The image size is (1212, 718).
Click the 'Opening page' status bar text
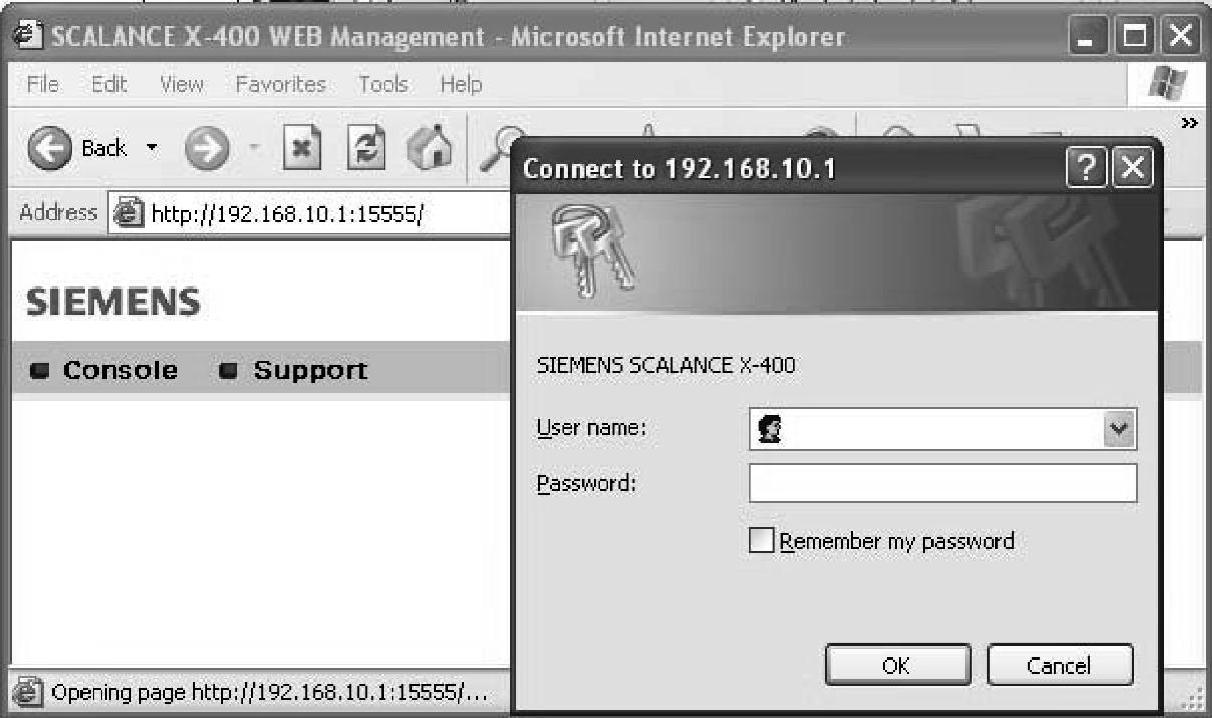269,693
